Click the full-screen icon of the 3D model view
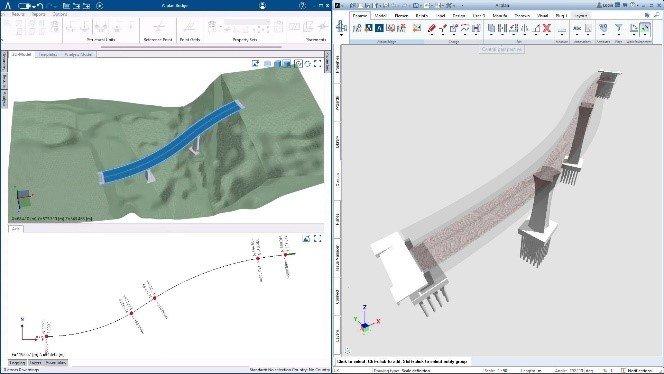 (318, 64)
